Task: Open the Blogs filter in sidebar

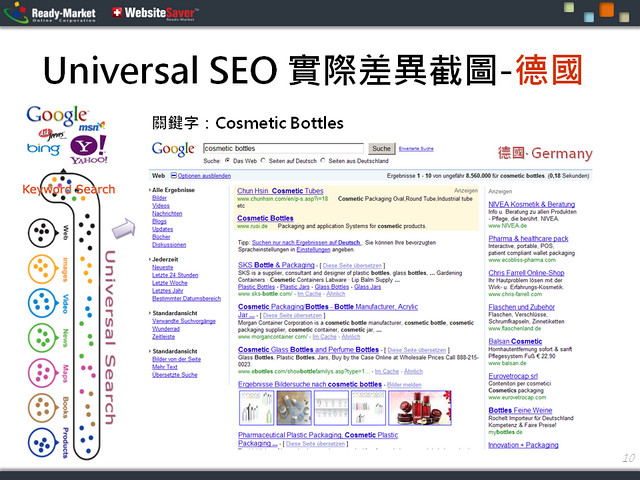Action: 159,221
